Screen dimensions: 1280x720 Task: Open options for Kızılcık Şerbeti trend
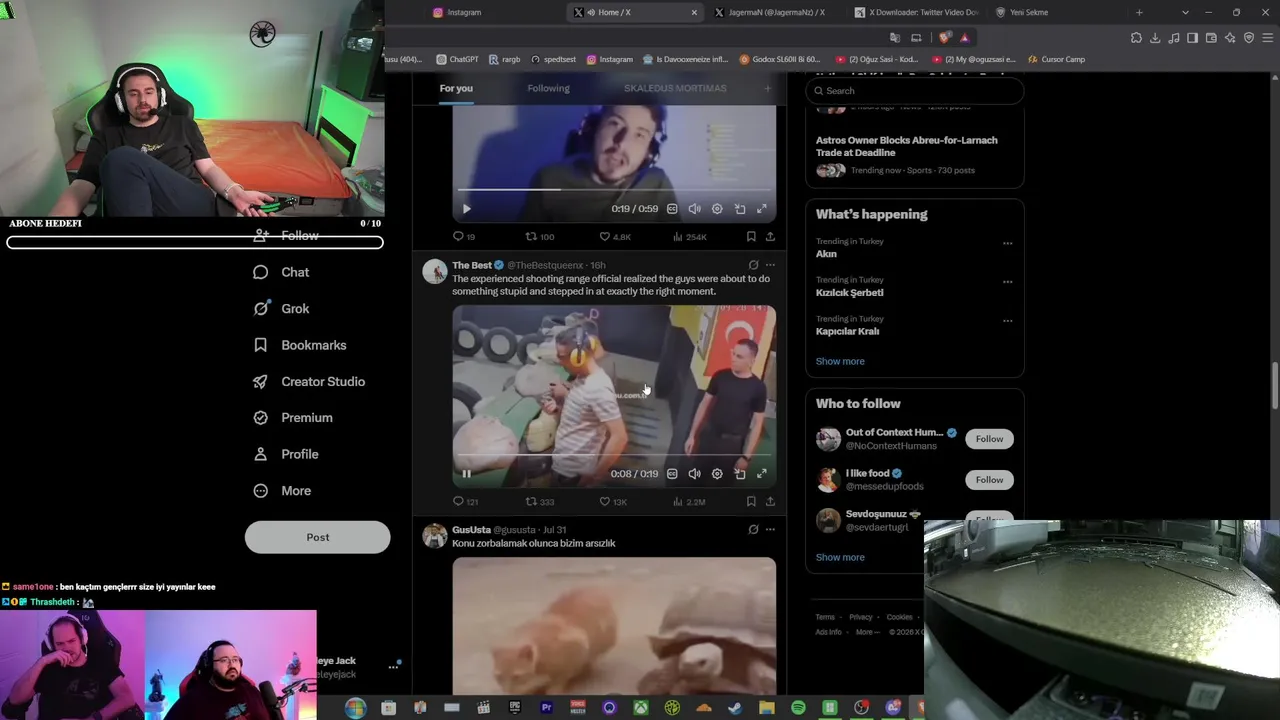point(1007,282)
